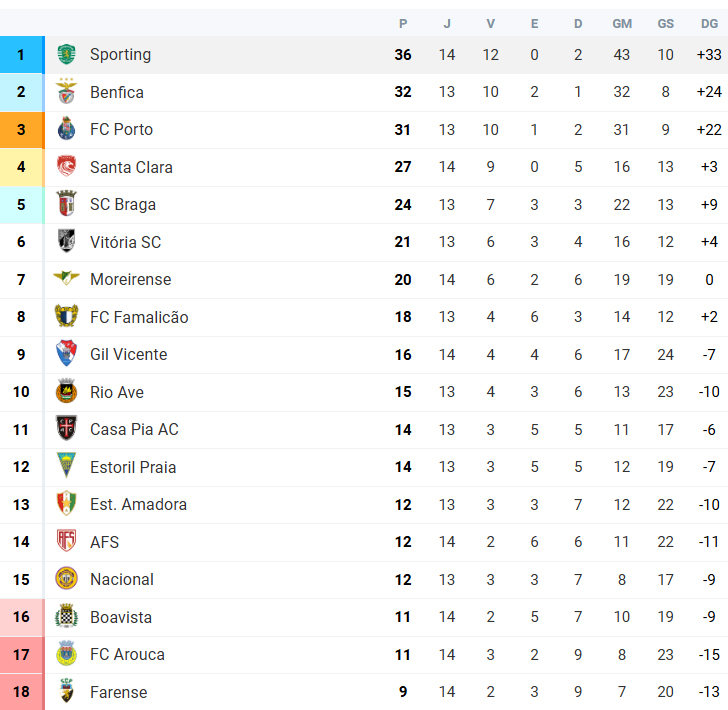Screen dimensions: 728x710
Task: Click the blue position 1 badge
Action: 22,55
